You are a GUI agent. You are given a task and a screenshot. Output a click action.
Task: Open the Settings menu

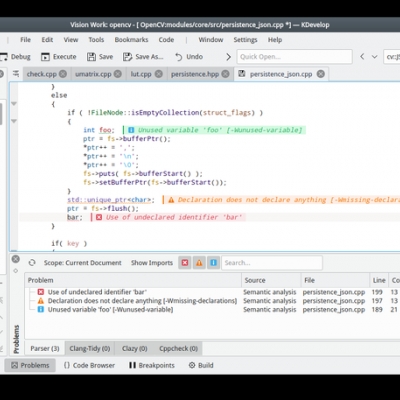[245, 40]
